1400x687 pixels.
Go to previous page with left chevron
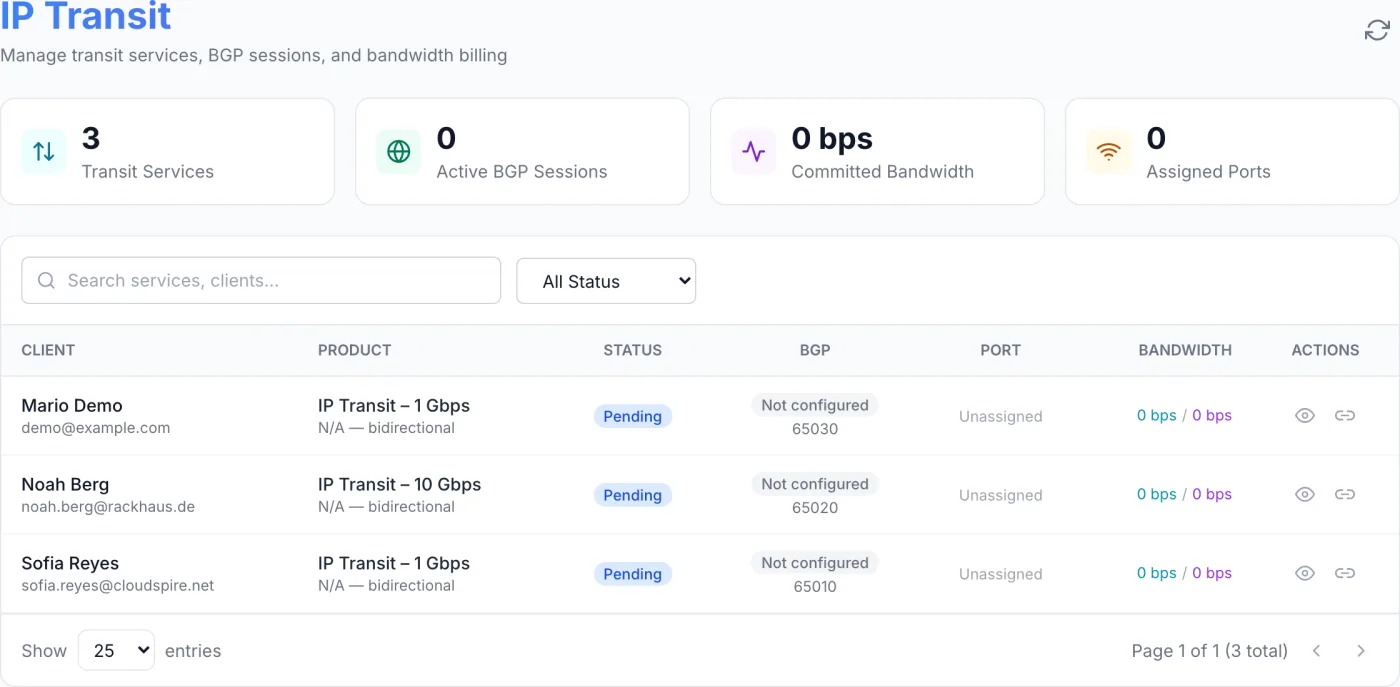1317,651
